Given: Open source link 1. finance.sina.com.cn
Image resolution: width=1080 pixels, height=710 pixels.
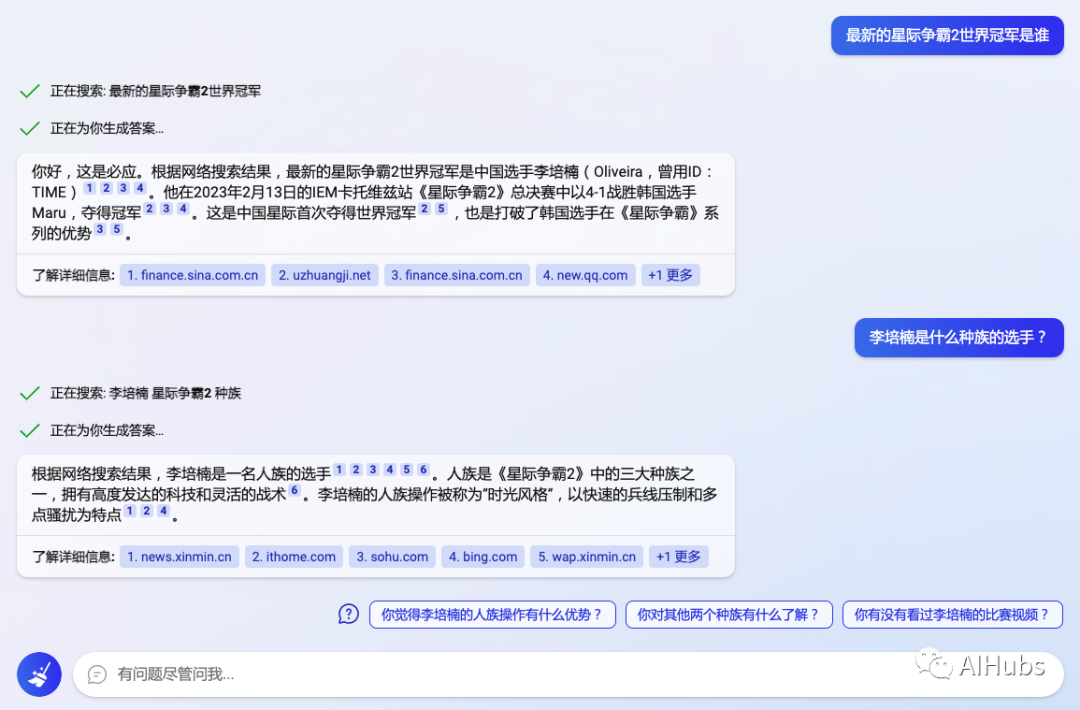Looking at the screenshot, I should click(x=193, y=275).
